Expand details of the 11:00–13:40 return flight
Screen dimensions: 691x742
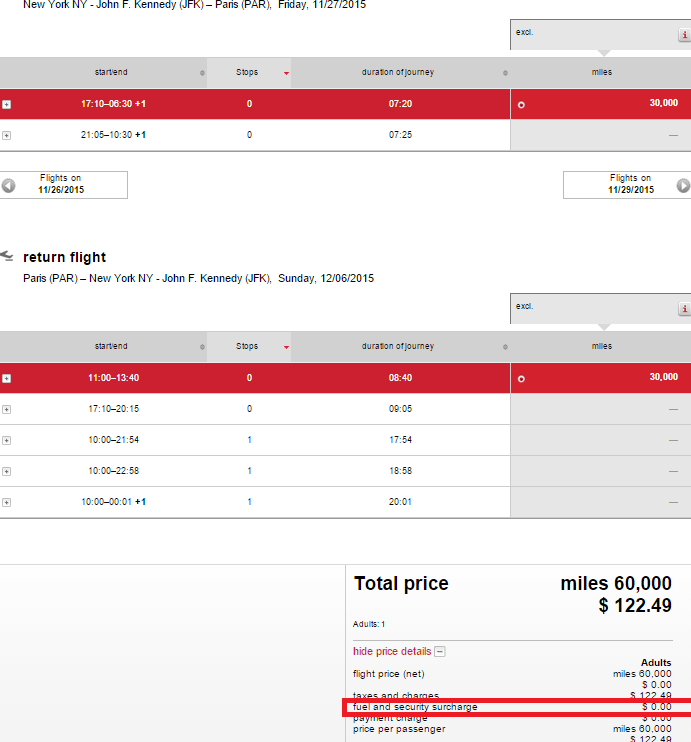(7, 378)
